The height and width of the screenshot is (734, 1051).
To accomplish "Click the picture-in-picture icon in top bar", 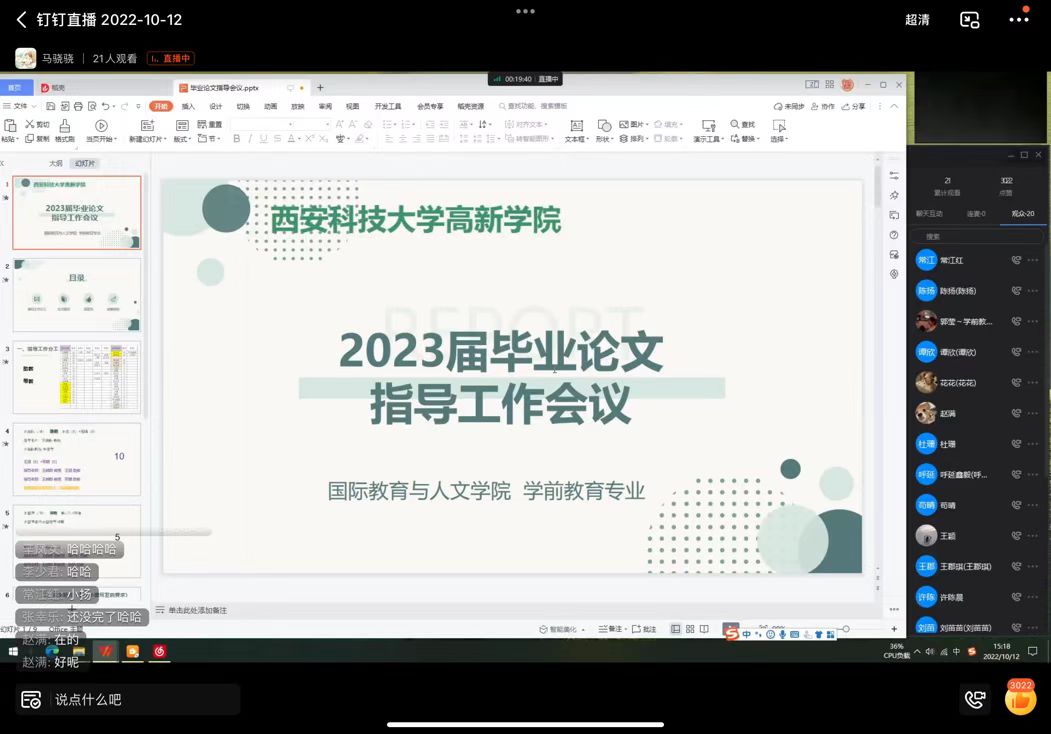I will click(x=969, y=20).
